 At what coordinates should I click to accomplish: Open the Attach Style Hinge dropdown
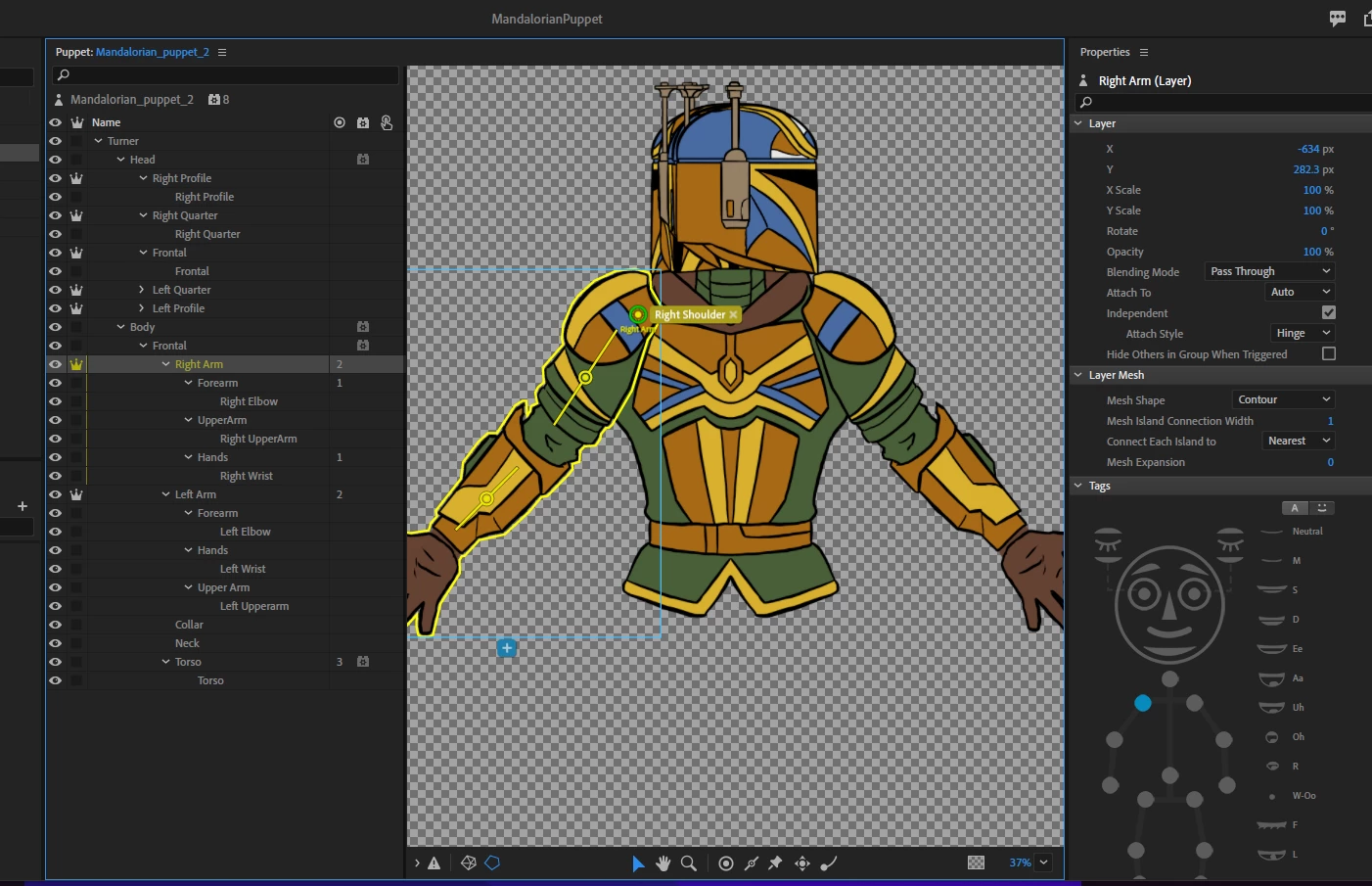click(x=1302, y=334)
